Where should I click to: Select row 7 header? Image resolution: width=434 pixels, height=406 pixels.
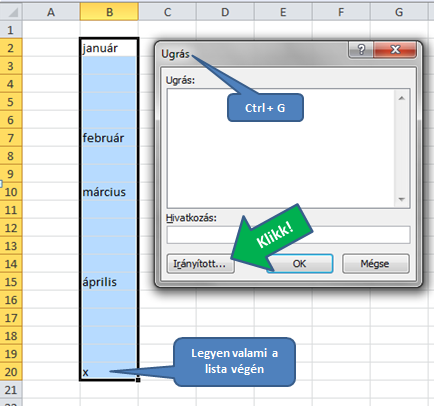click(x=11, y=138)
